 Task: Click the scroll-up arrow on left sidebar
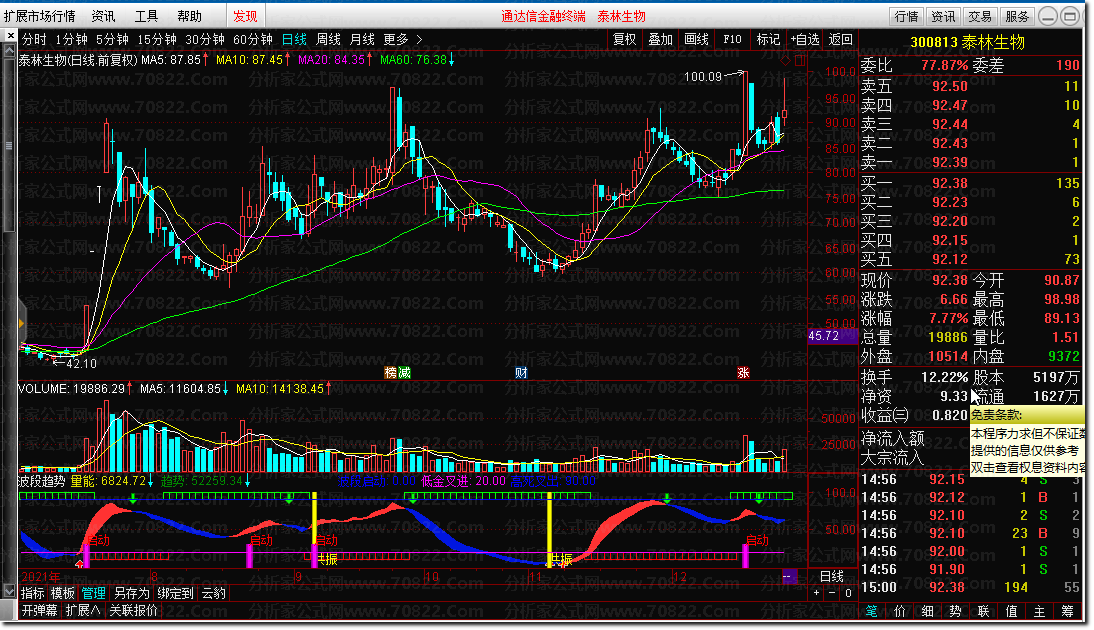coord(9,51)
